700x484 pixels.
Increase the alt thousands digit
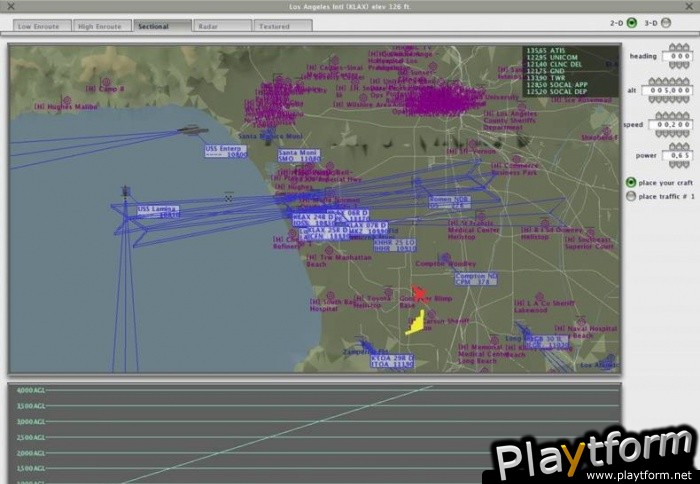tap(666, 82)
